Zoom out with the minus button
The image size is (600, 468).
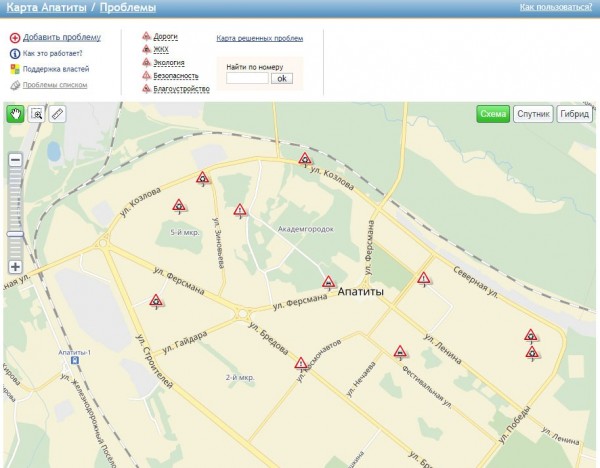(15, 160)
